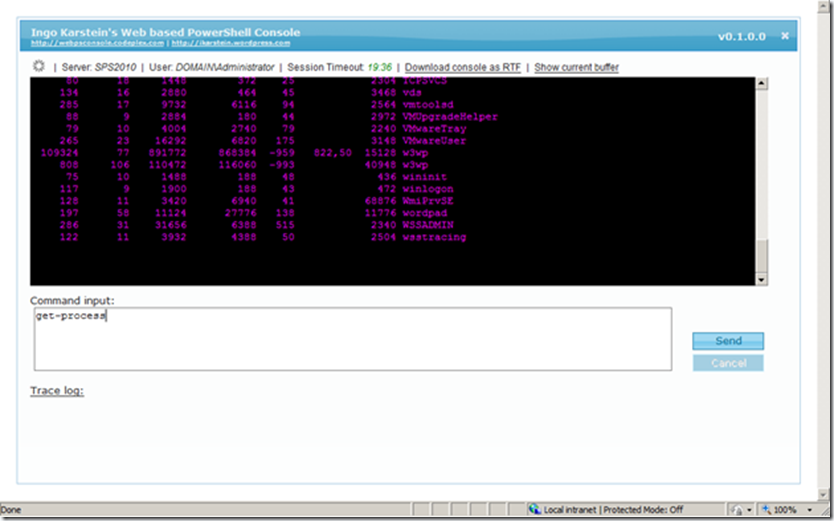Click the Cancel button
Image resolution: width=834 pixels, height=521 pixels.
pos(728,363)
